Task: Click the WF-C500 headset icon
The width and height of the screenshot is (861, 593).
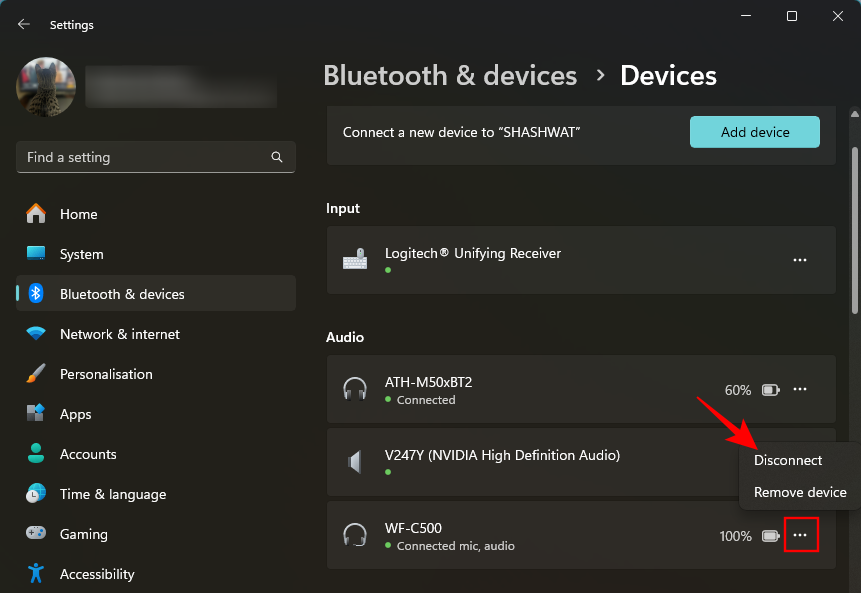Action: point(355,534)
